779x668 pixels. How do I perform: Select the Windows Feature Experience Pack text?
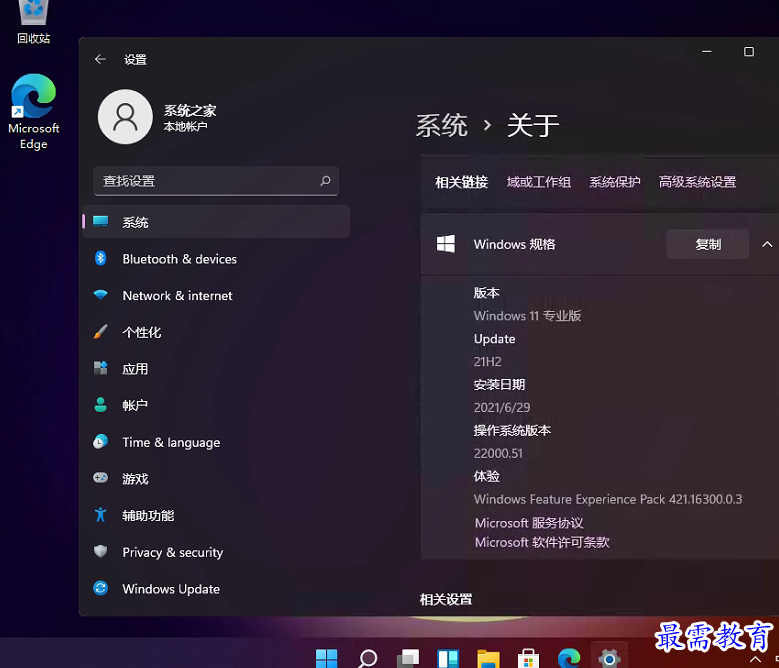608,499
